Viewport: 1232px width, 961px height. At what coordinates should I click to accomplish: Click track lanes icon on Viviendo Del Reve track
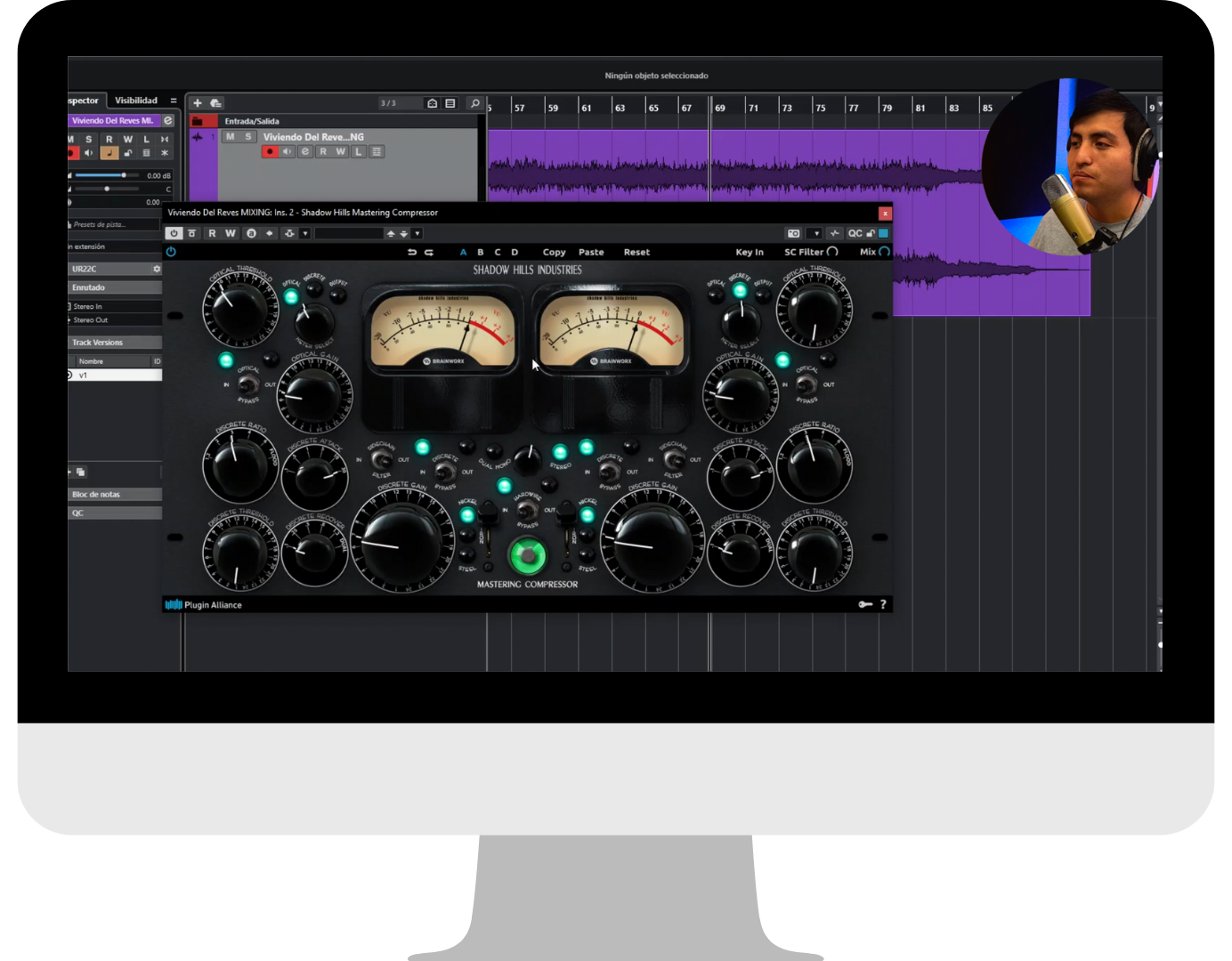click(377, 151)
